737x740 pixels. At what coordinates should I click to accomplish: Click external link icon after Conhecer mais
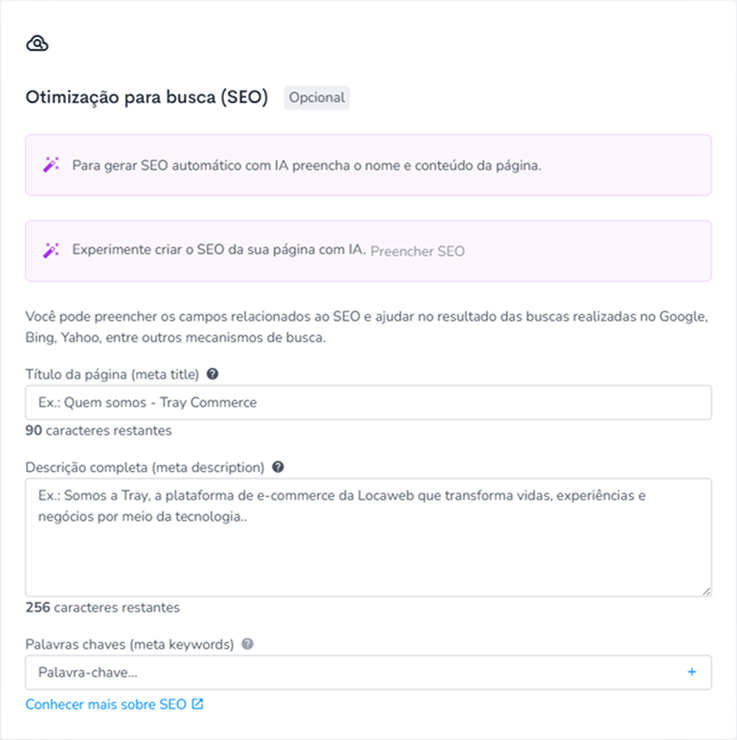coord(198,704)
